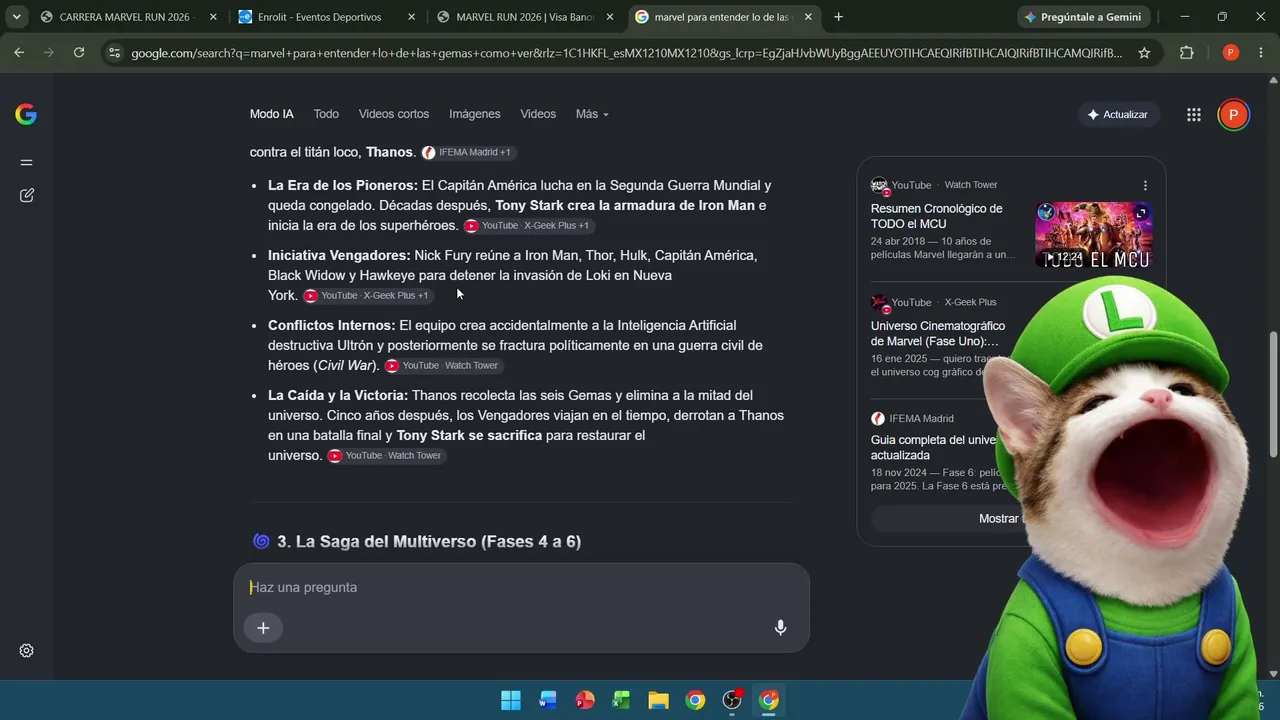
Task: Click the text La Caída y la Victoria
Action: 338,395
